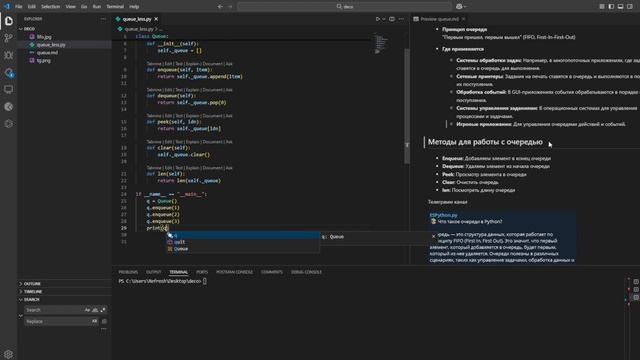The width and height of the screenshot is (640, 360).
Task: Toggle Use Regular Expression in search box
Action: tap(103, 310)
